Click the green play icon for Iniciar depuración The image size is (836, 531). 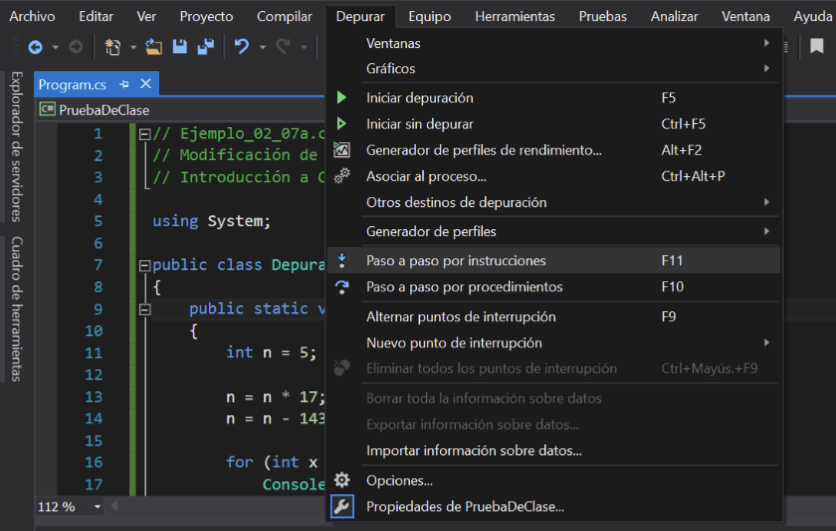(x=342, y=98)
